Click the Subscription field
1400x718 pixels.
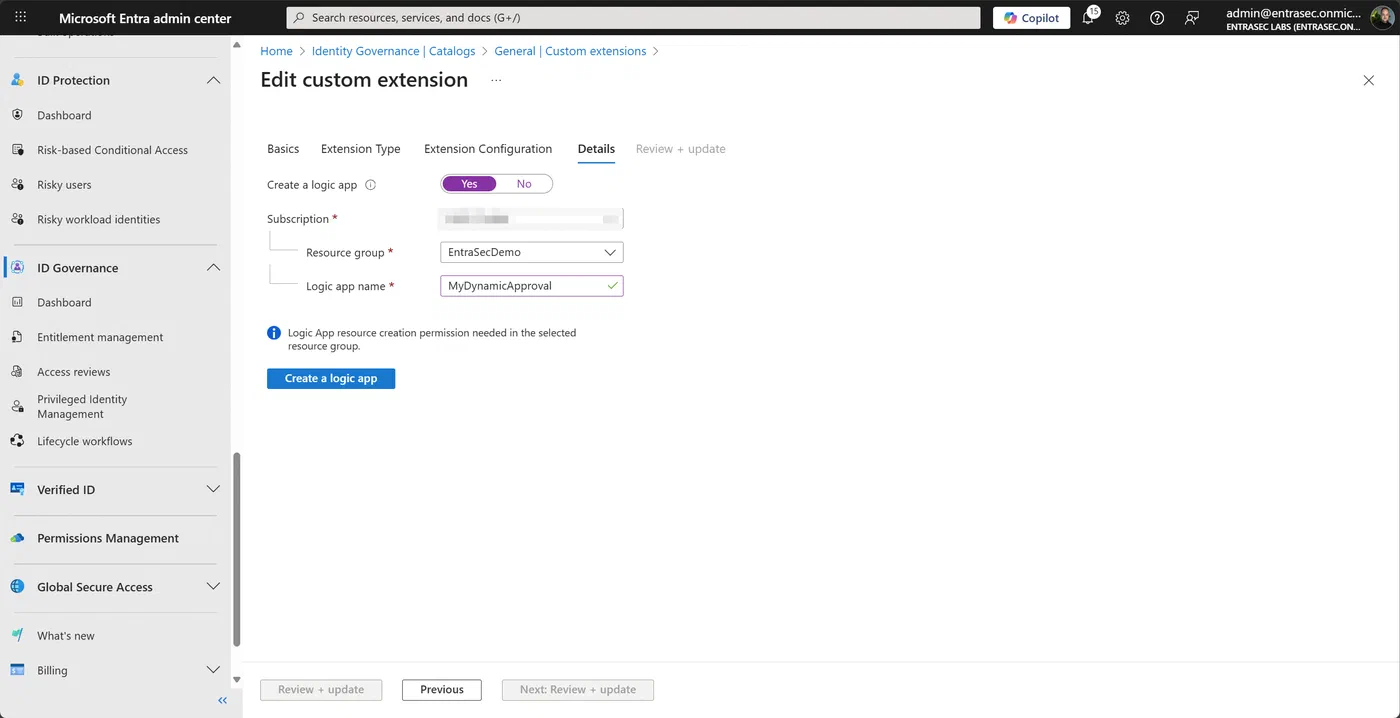click(x=532, y=218)
